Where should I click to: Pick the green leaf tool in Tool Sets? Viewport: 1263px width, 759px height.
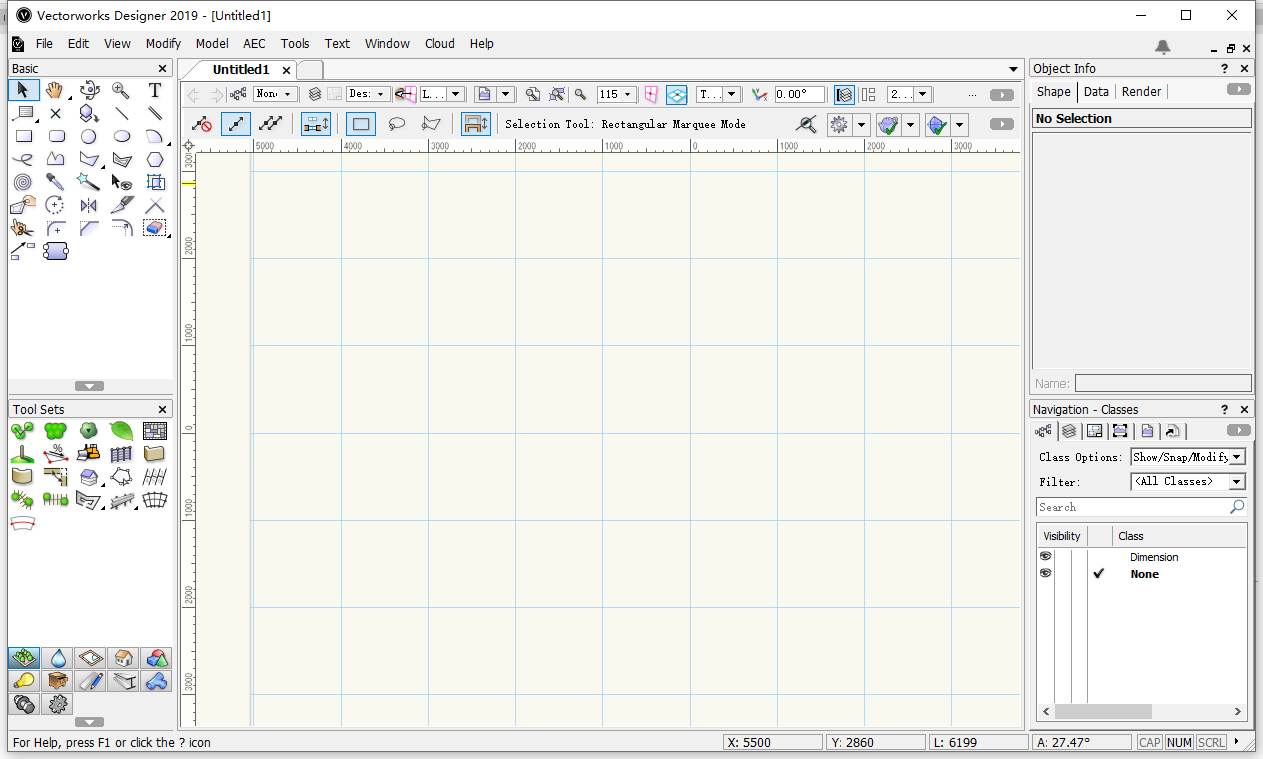click(x=121, y=431)
